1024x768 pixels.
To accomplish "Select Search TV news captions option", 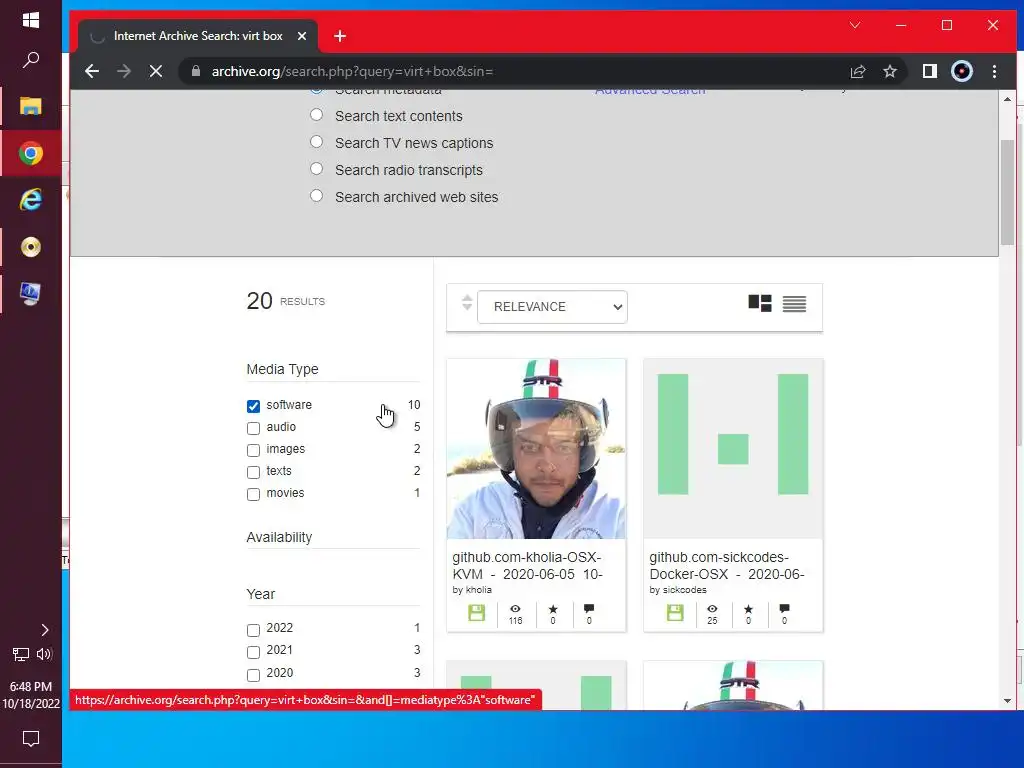I will click(x=316, y=142).
